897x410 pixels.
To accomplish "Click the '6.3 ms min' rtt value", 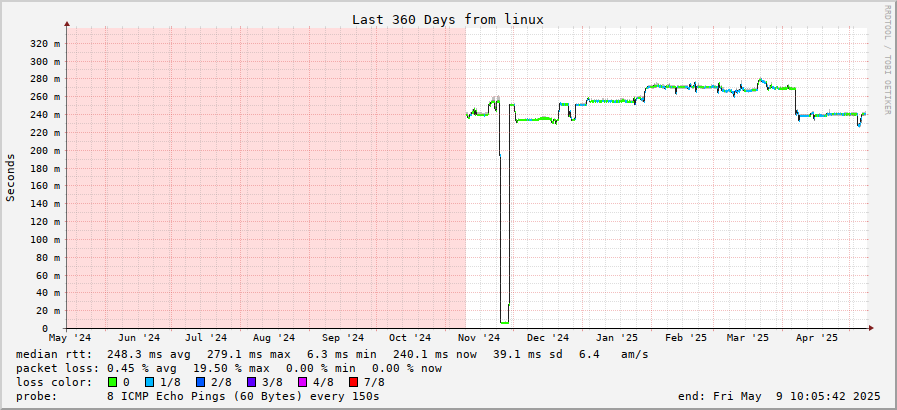I will 341,355.
